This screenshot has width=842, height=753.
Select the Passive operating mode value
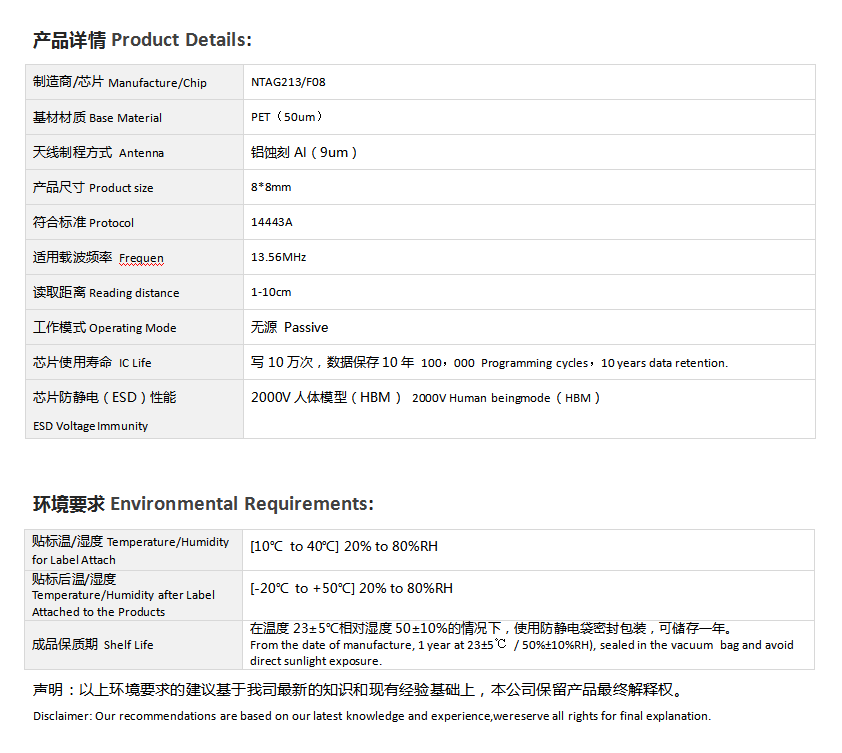click(x=305, y=327)
